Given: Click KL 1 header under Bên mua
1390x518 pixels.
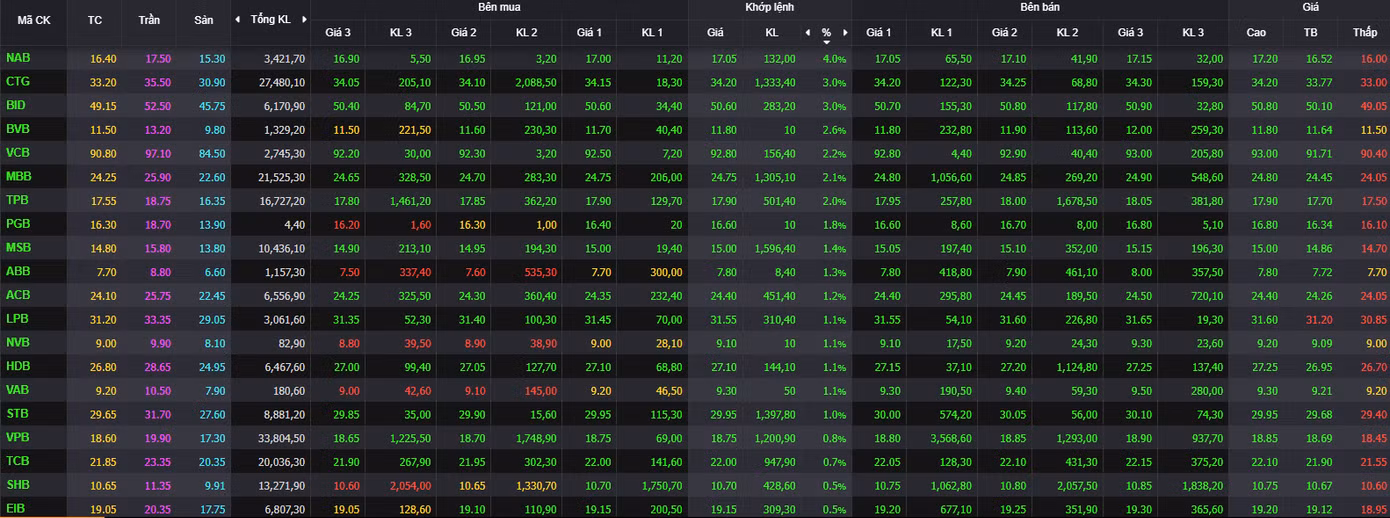Looking at the screenshot, I should [652, 32].
